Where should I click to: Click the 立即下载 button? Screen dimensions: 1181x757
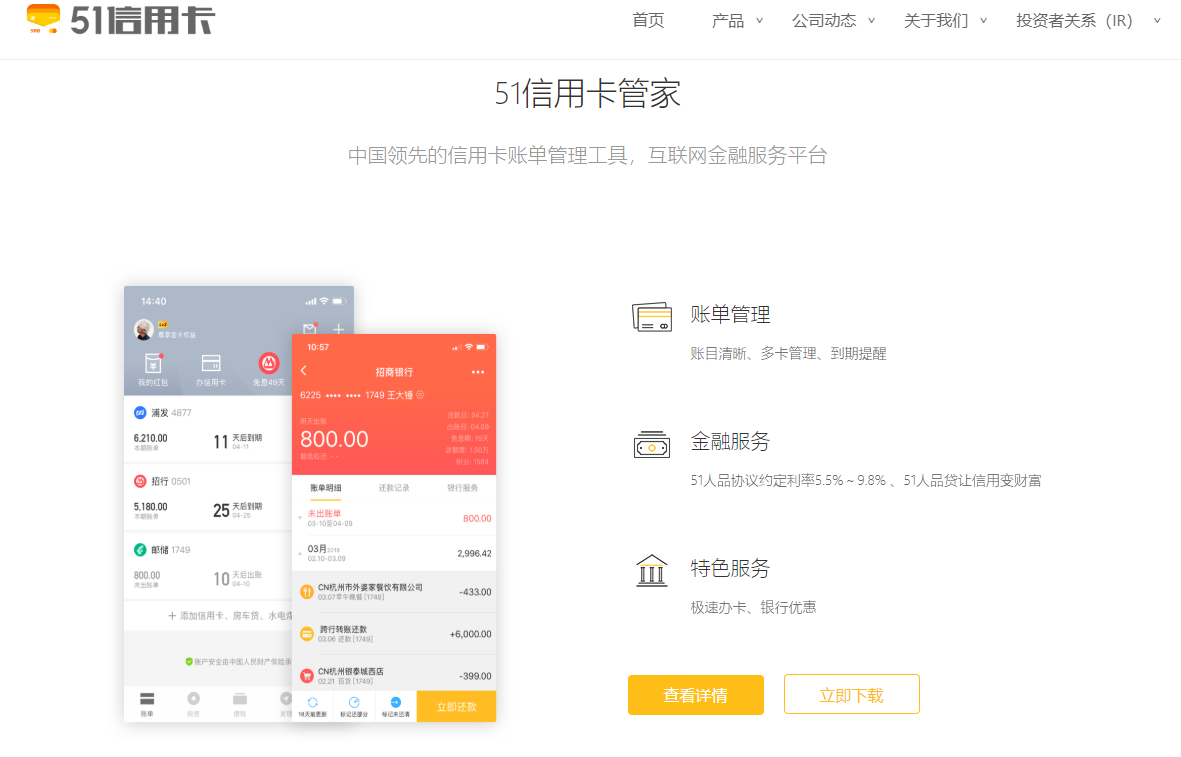pos(852,694)
